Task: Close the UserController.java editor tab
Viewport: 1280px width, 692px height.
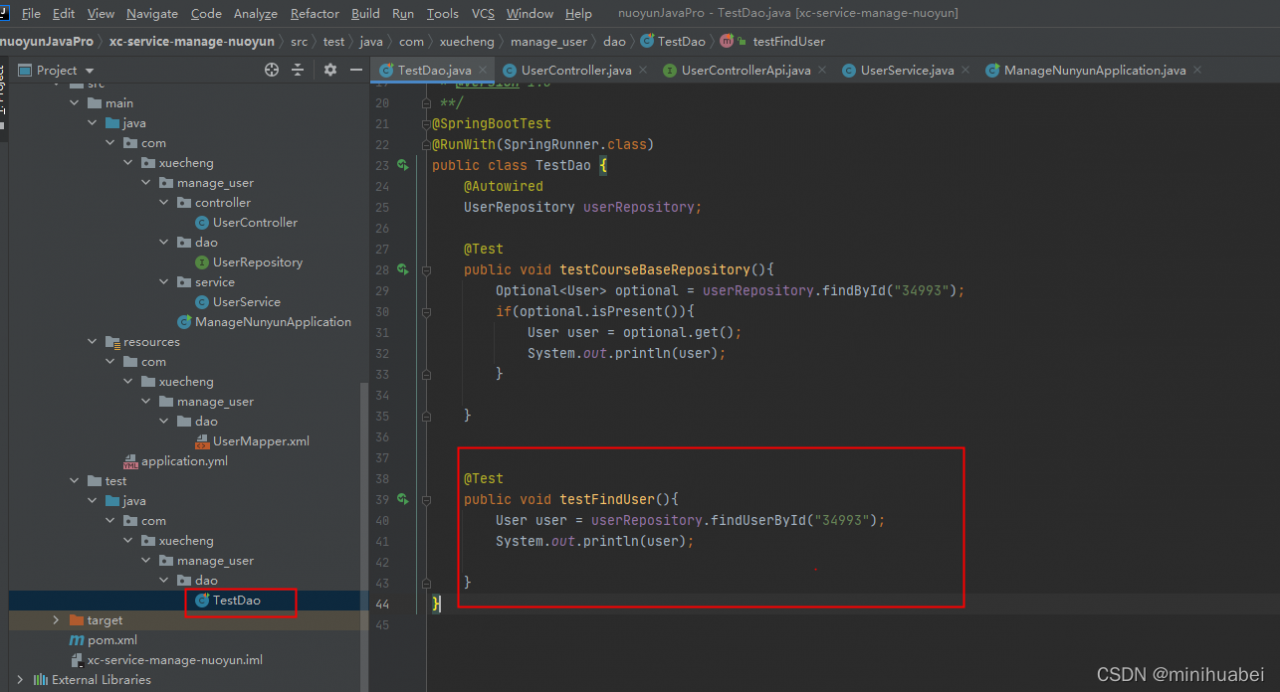Action: pyautogui.click(x=643, y=70)
